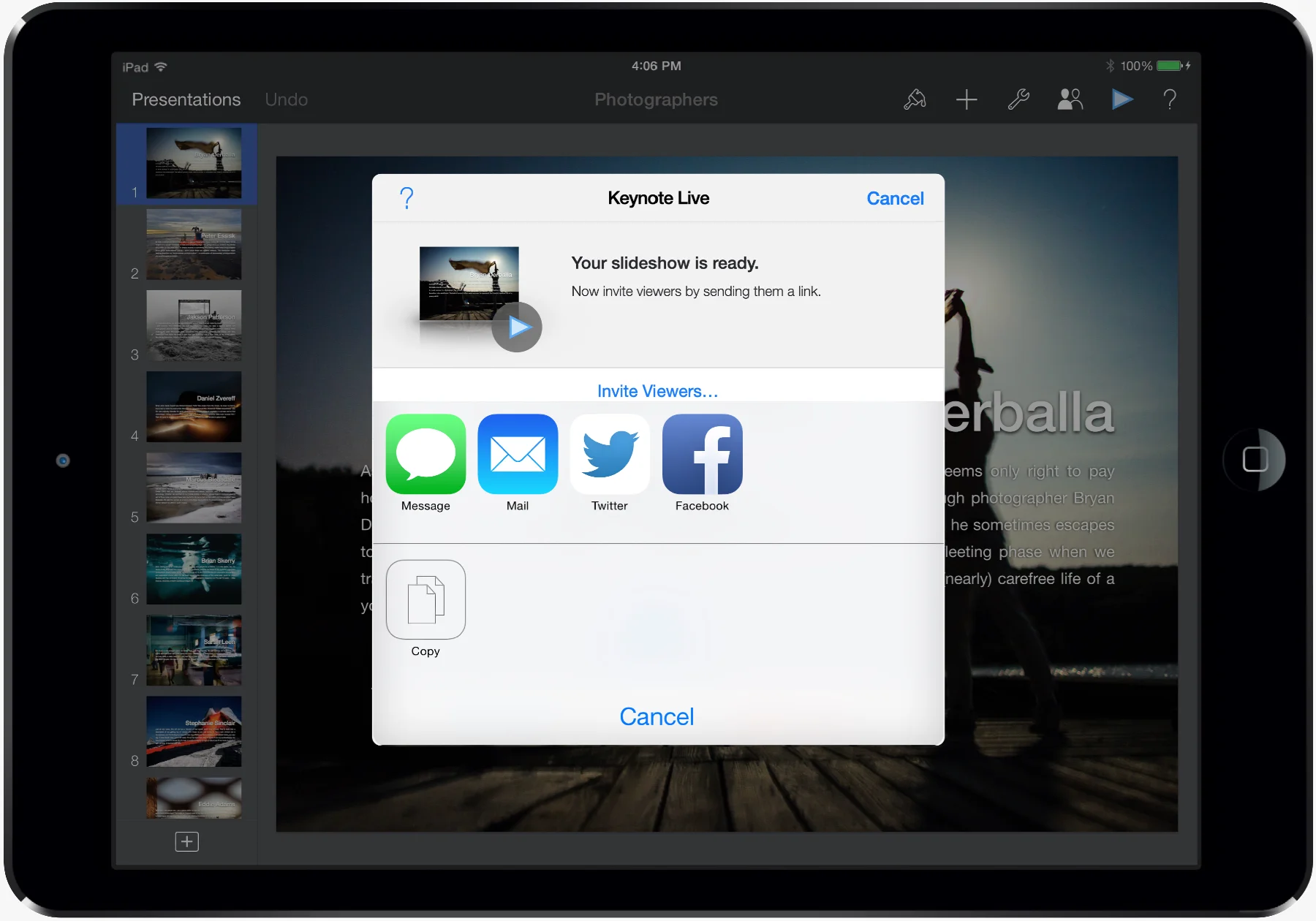The width and height of the screenshot is (1316, 921).
Task: Open the Format paintbrush tool
Action: (x=915, y=99)
